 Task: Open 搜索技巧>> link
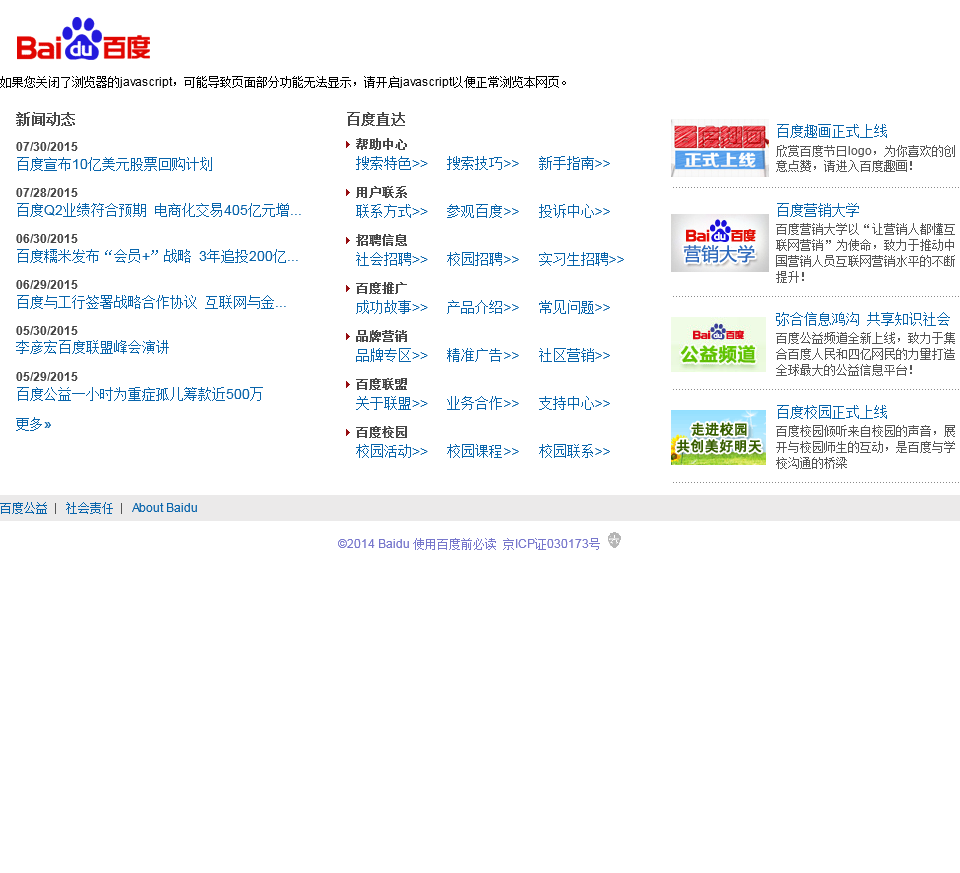coord(483,163)
